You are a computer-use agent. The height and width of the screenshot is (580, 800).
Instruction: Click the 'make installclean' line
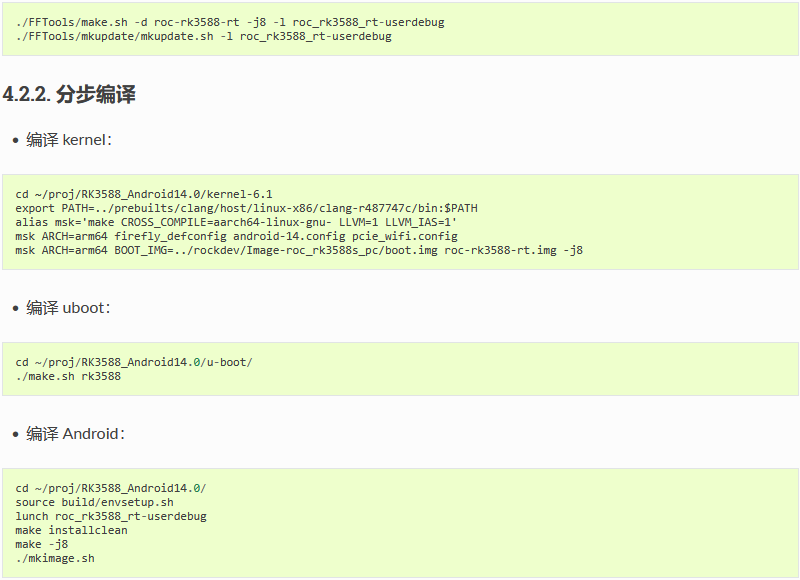click(x=71, y=531)
